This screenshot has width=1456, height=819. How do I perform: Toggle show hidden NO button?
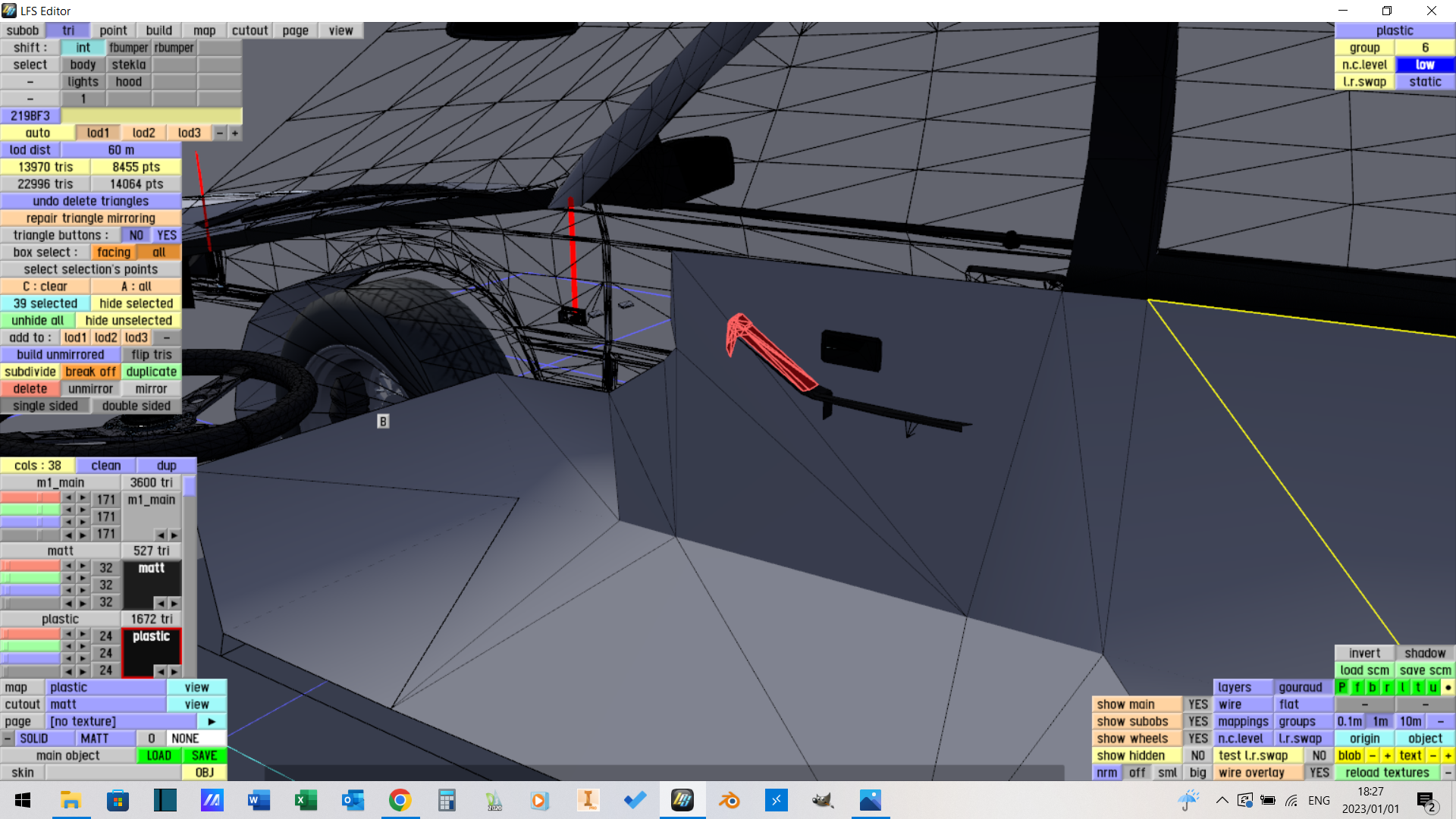tap(1197, 755)
